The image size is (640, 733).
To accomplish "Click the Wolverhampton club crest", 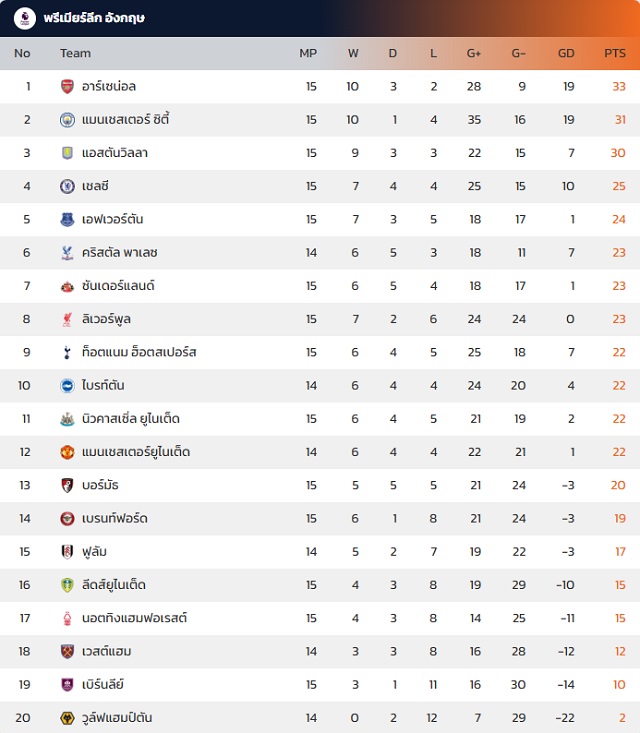I will [67, 717].
